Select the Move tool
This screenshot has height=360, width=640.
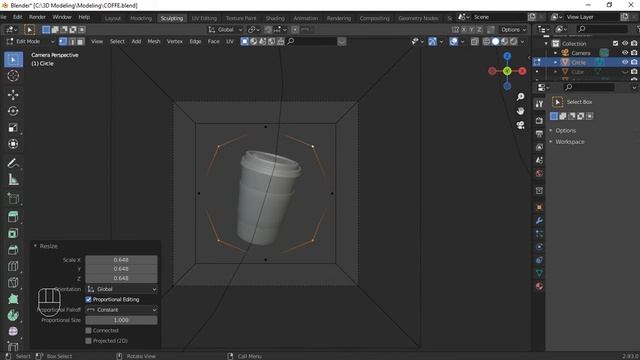[x=13, y=95]
